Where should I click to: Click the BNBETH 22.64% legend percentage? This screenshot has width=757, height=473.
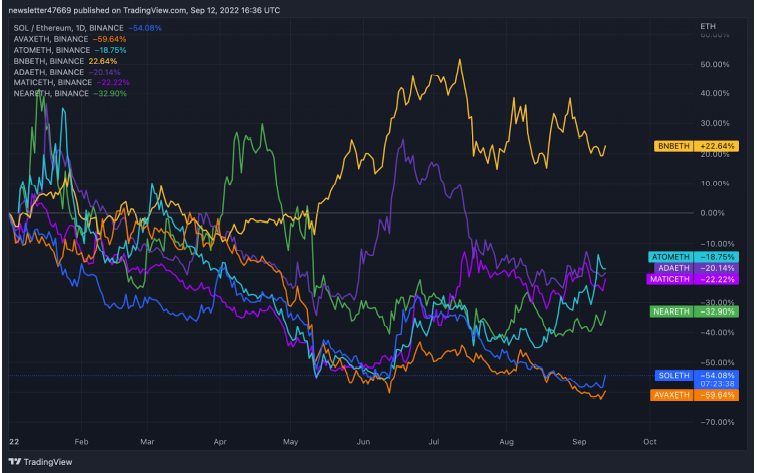pyautogui.click(x=103, y=61)
